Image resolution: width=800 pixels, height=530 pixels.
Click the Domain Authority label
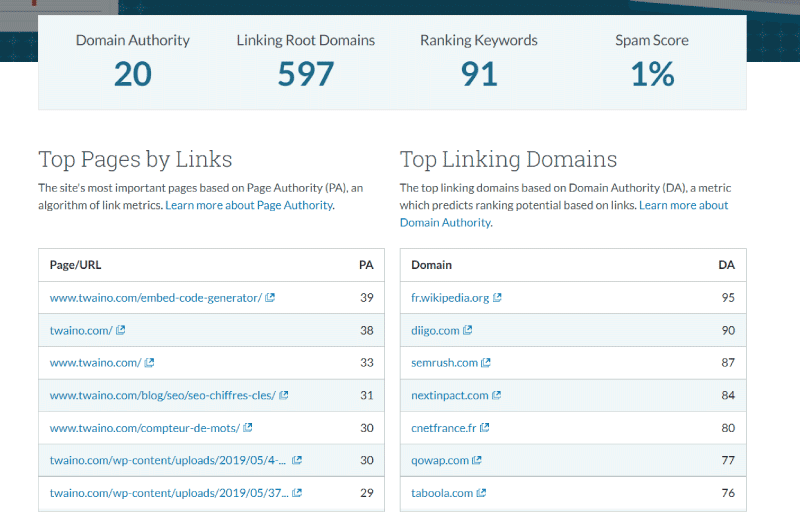click(133, 40)
